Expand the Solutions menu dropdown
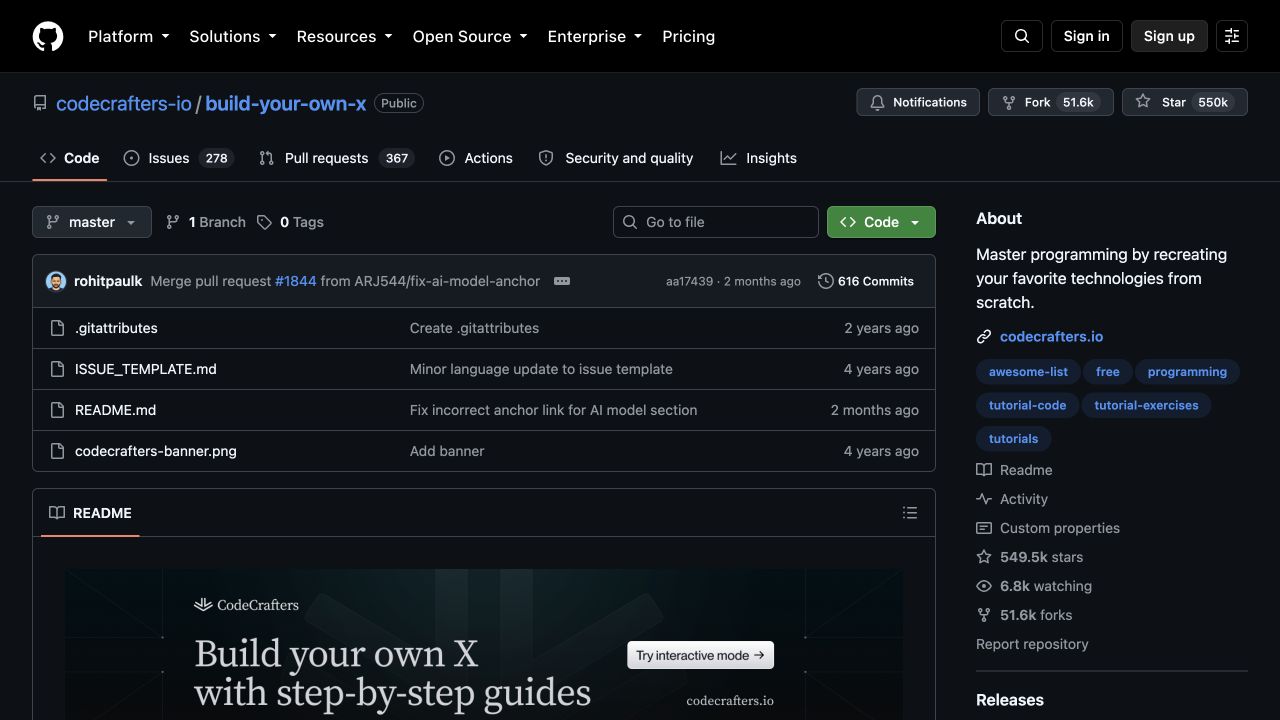This screenshot has width=1280, height=720. coord(232,36)
